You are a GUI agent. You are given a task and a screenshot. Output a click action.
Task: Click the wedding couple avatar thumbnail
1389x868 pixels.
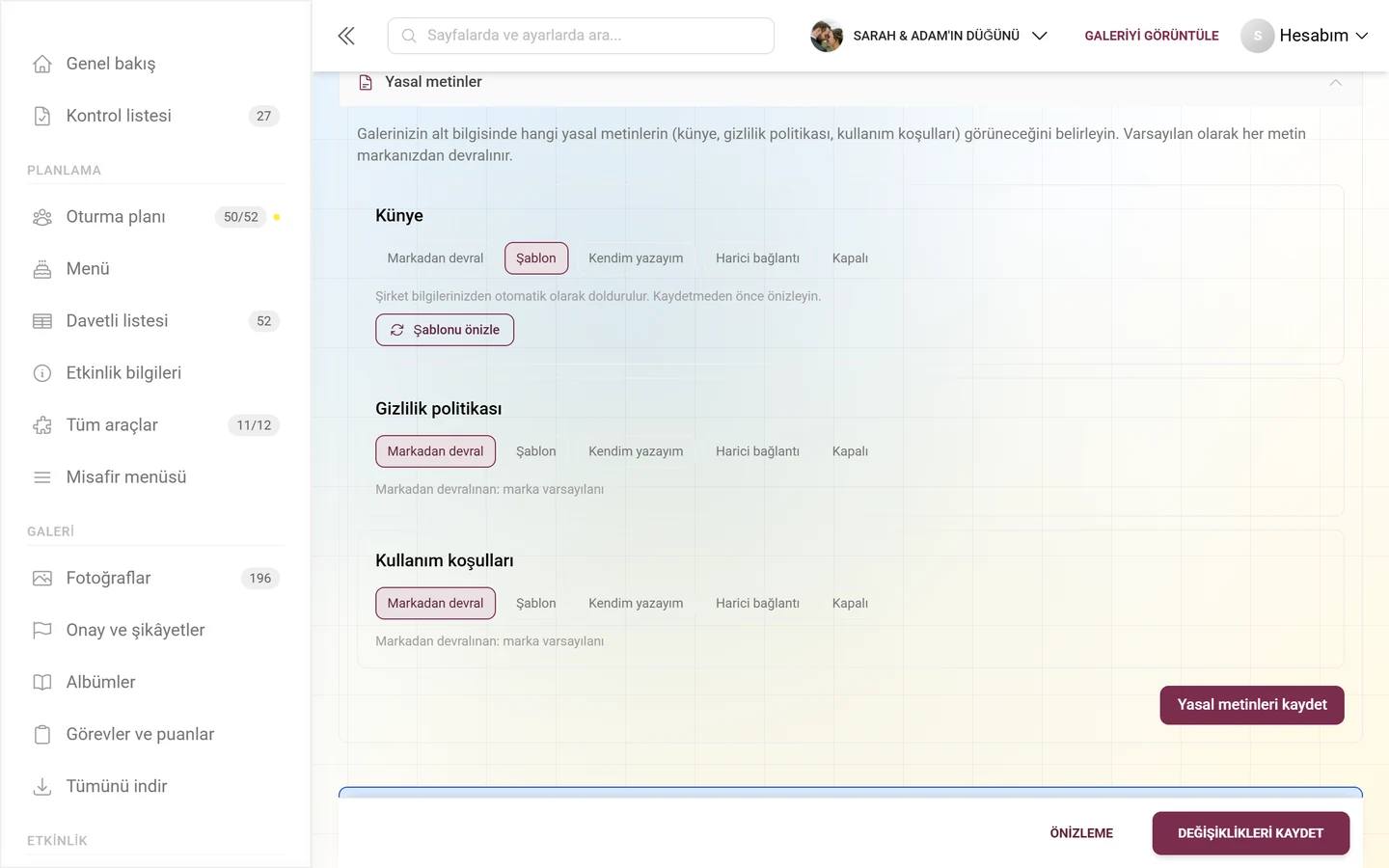coord(827,36)
